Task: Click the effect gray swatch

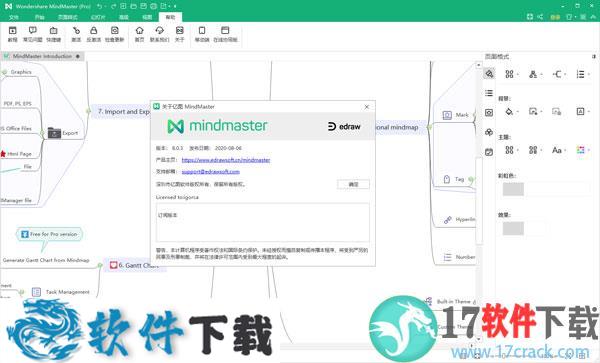Action: [x=513, y=228]
